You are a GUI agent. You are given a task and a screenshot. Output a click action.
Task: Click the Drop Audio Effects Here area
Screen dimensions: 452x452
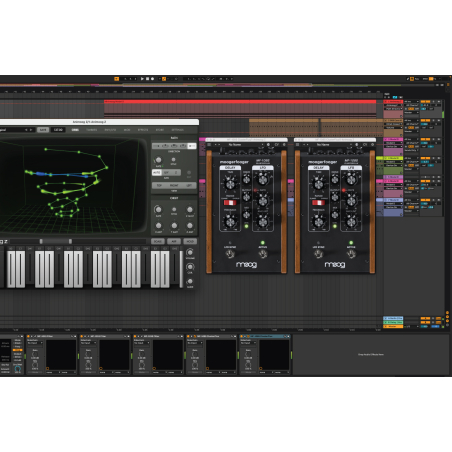coord(371,354)
